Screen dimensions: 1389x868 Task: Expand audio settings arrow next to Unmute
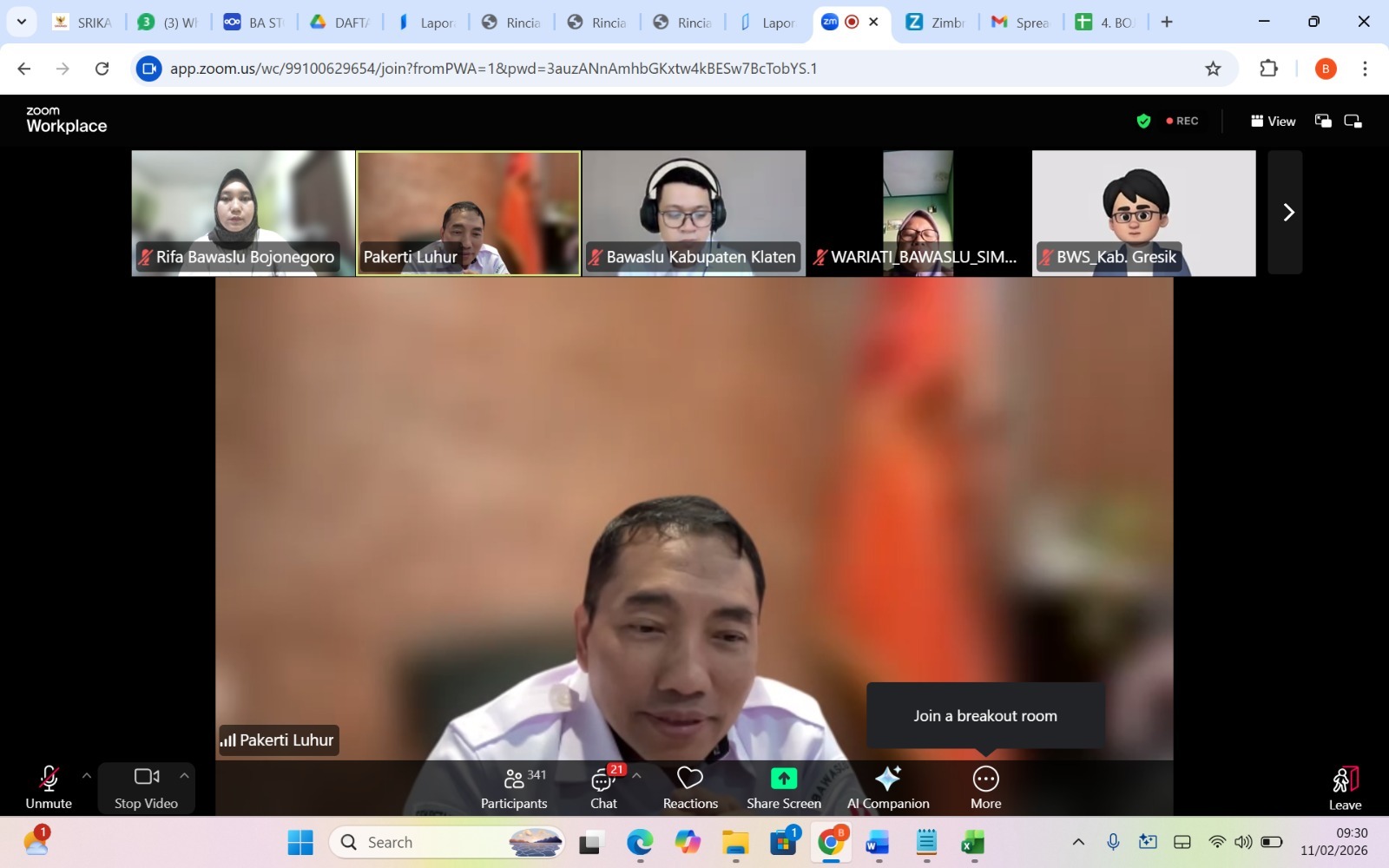(86, 775)
